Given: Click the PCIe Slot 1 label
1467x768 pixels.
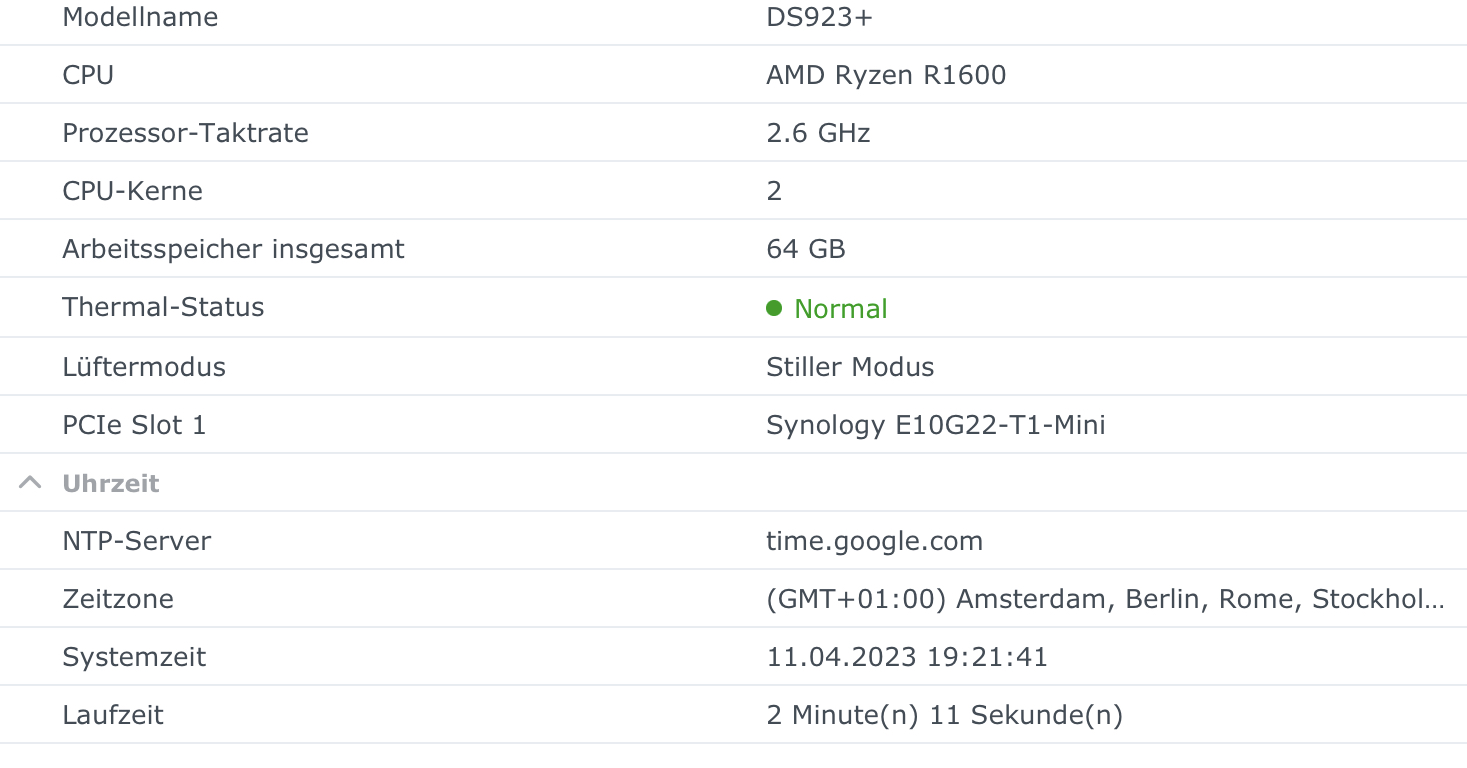Looking at the screenshot, I should 134,425.
